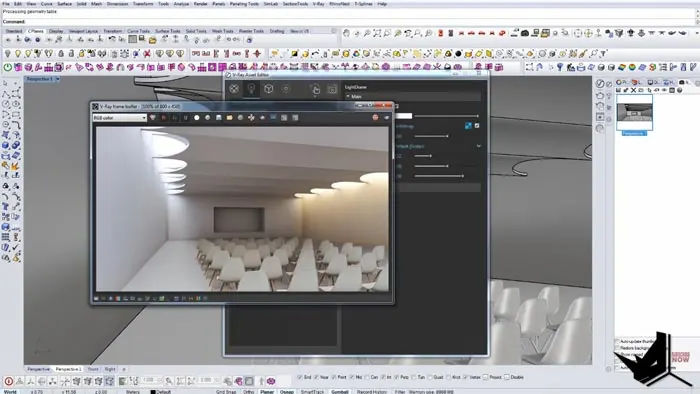Click the gray monochrome circle icon in frame buffer

[x=208, y=118]
